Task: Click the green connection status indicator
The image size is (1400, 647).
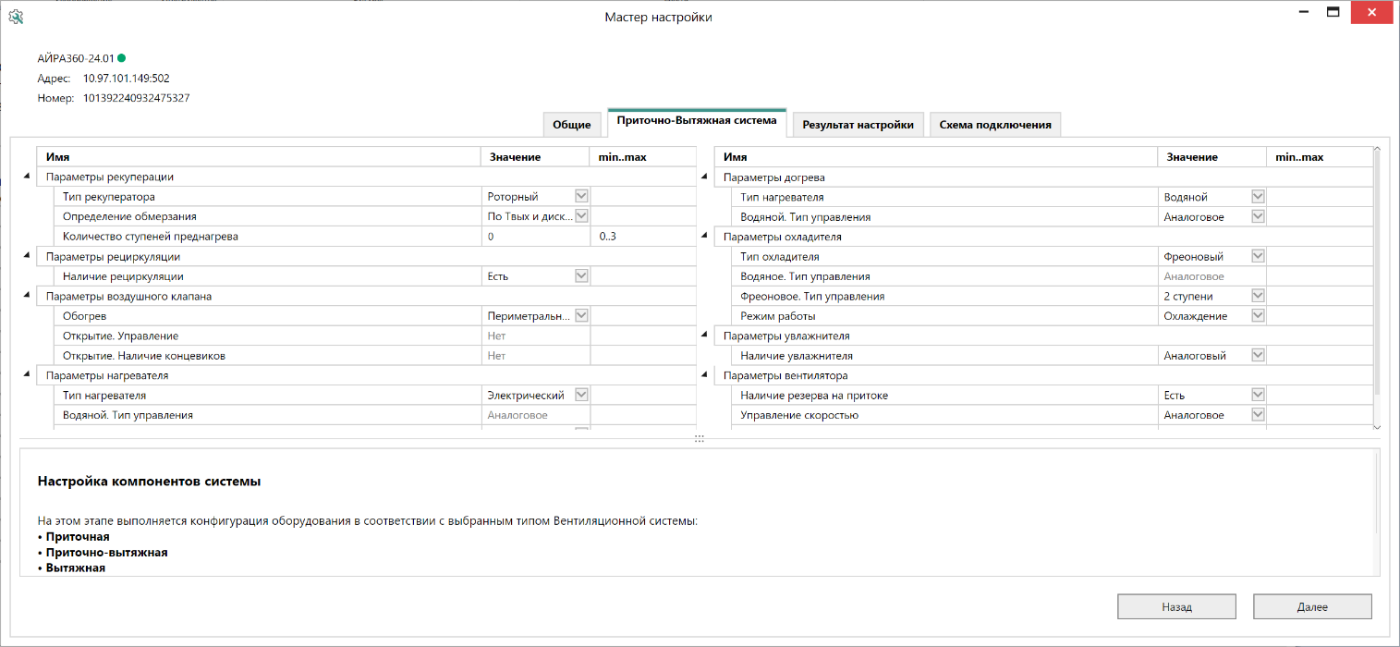Action: [122, 58]
